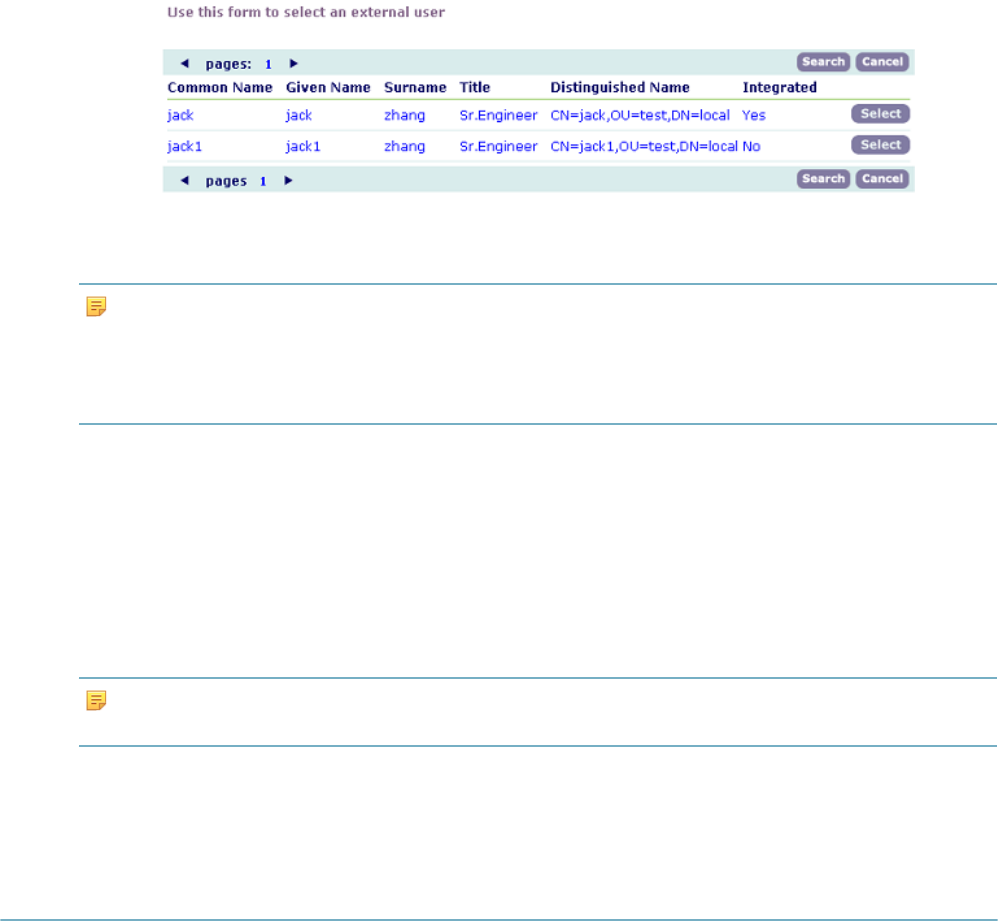Click given name 'jack' in first row
This screenshot has height=921, width=998.
299,115
